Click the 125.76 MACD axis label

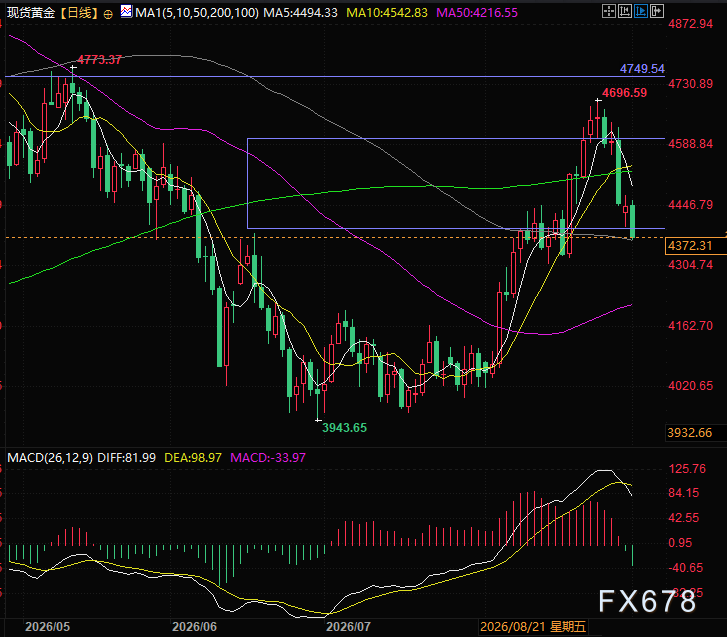tap(687, 469)
